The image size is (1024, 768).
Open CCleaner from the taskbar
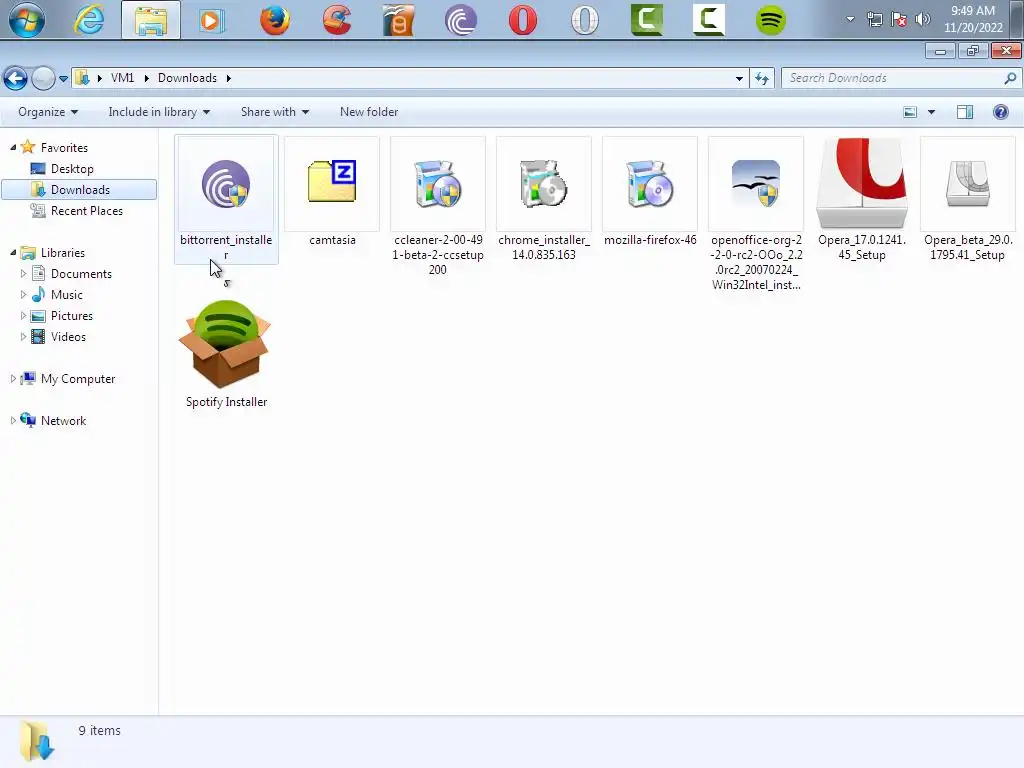[x=337, y=20]
